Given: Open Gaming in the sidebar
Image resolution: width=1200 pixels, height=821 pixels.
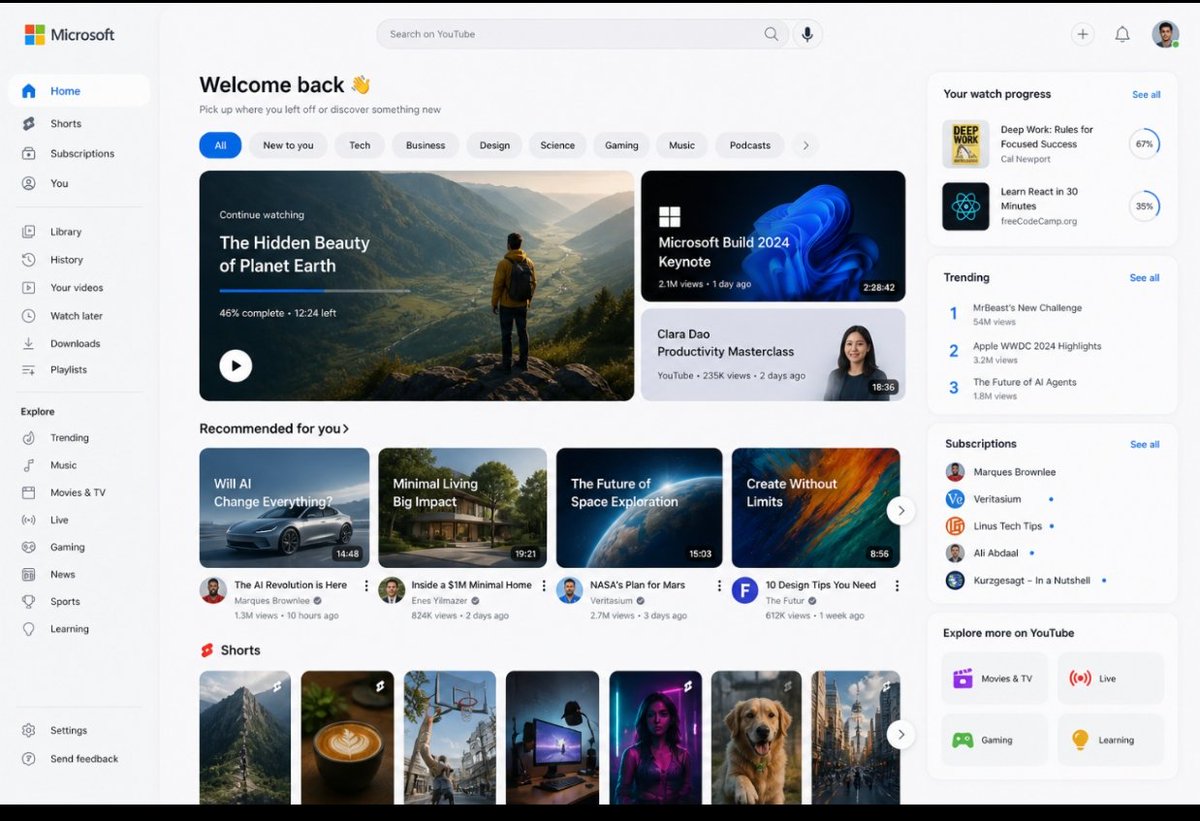Looking at the screenshot, I should (x=67, y=548).
